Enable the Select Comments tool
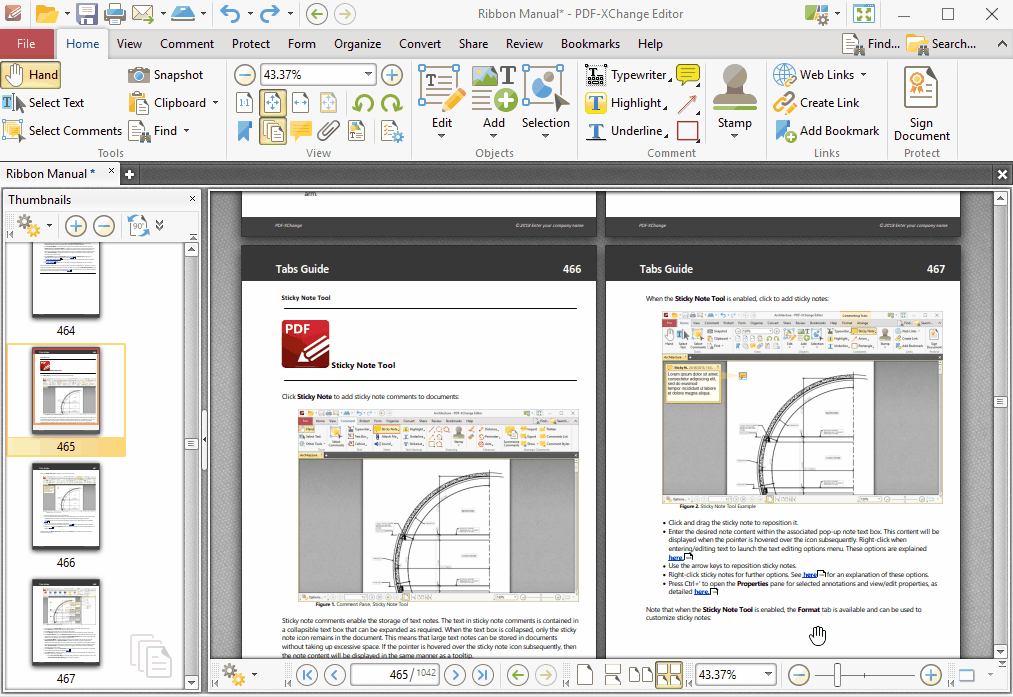This screenshot has height=697, width=1013. [x=62, y=130]
